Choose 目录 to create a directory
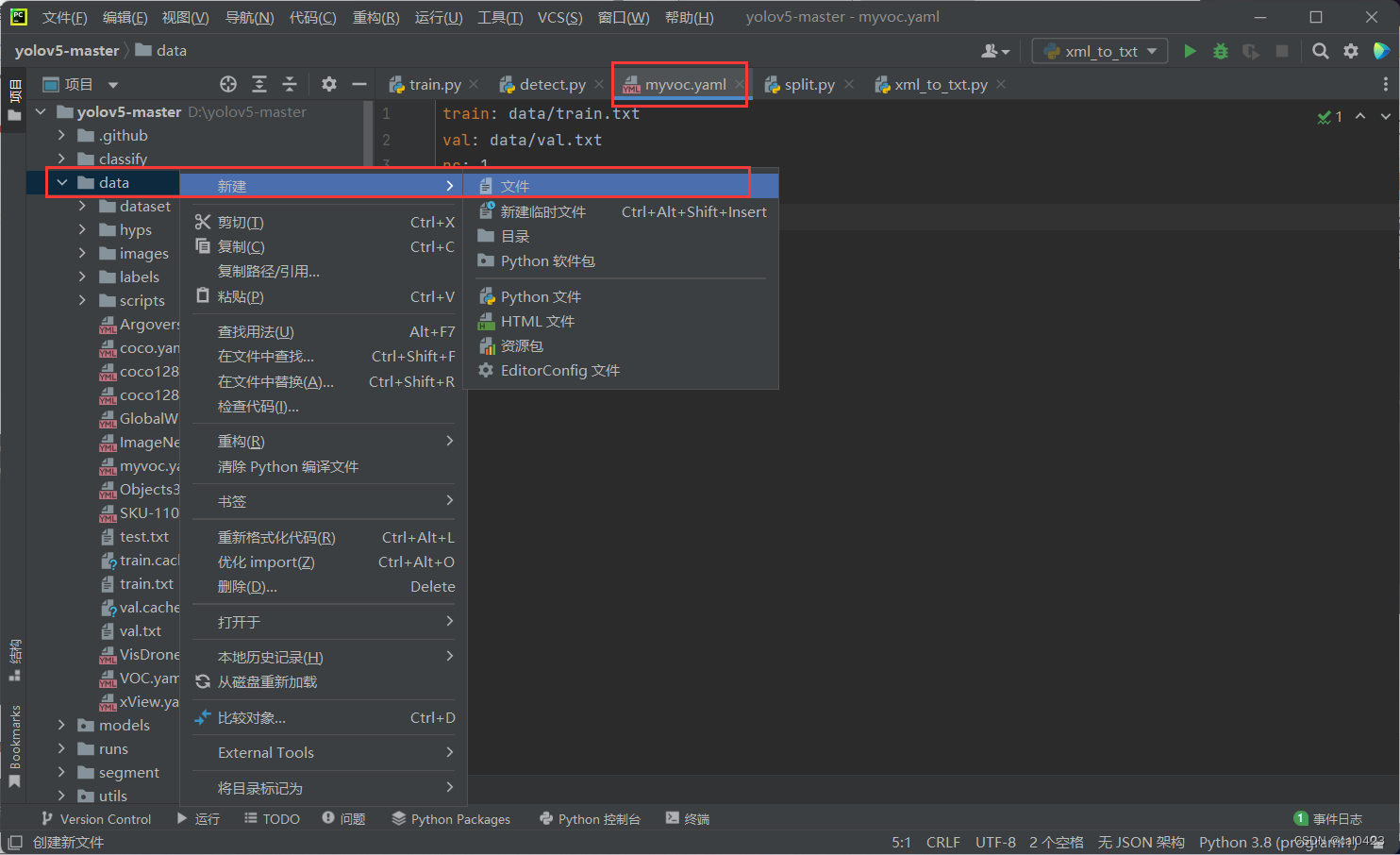The height and width of the screenshot is (855, 1400). [x=621, y=236]
